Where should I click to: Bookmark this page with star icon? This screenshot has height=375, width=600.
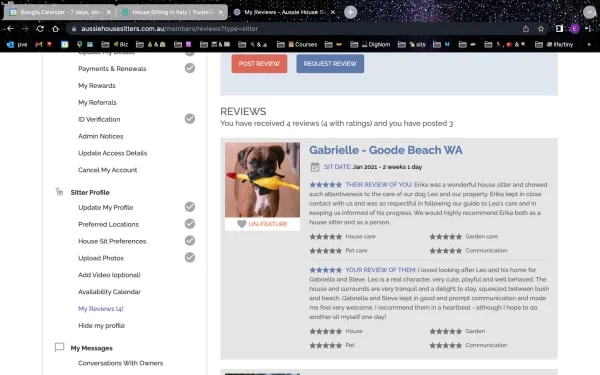pyautogui.click(x=541, y=29)
